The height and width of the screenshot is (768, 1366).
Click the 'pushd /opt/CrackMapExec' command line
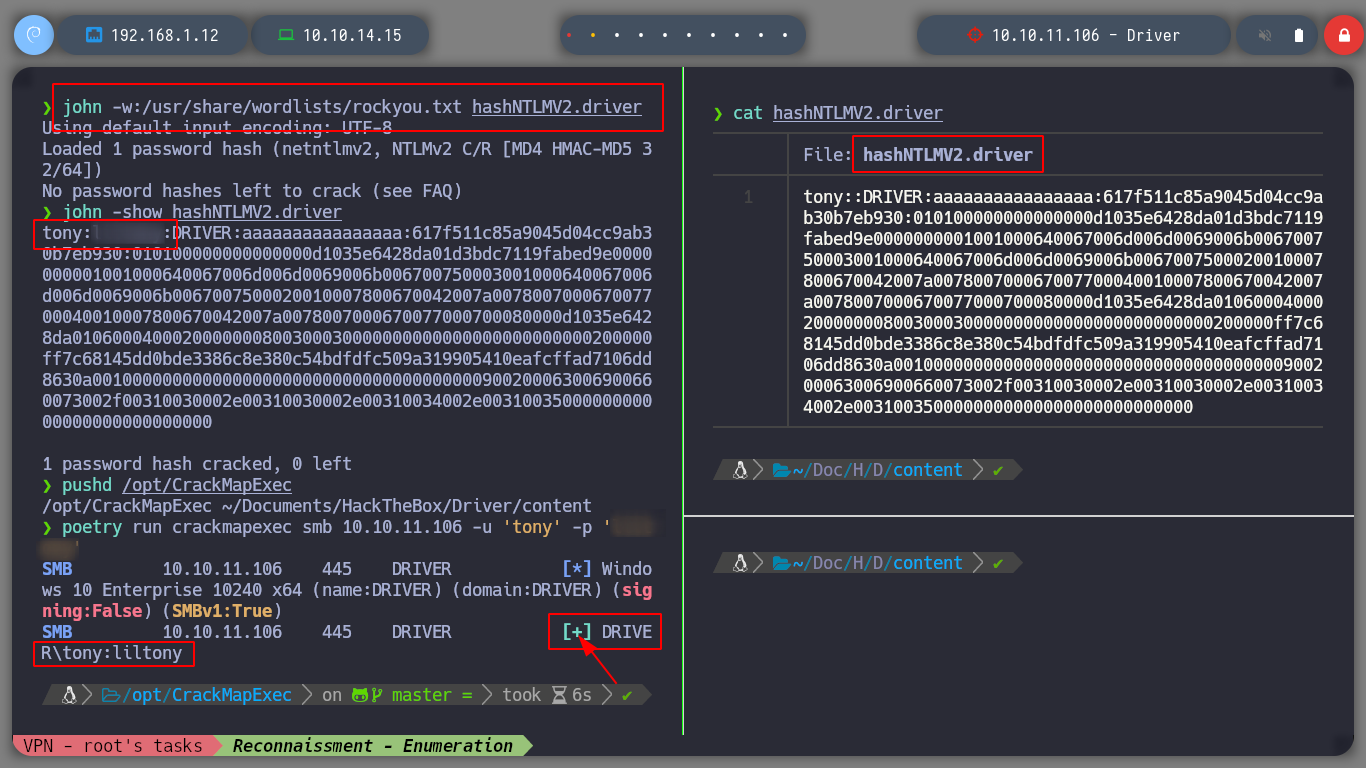pos(177,484)
